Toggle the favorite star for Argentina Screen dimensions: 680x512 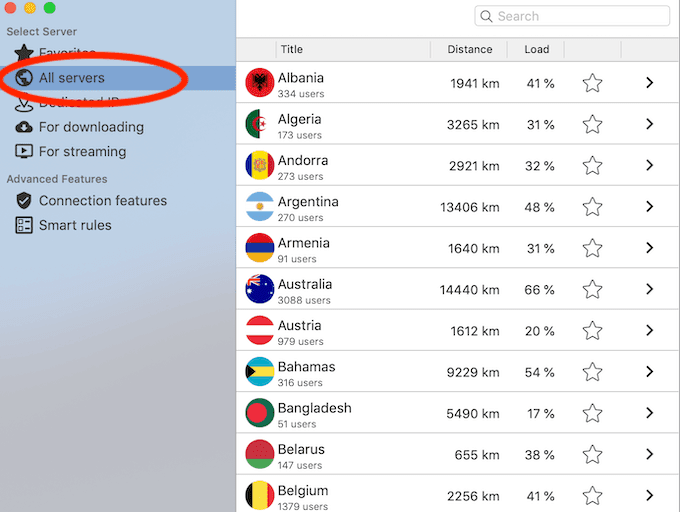pyautogui.click(x=592, y=207)
